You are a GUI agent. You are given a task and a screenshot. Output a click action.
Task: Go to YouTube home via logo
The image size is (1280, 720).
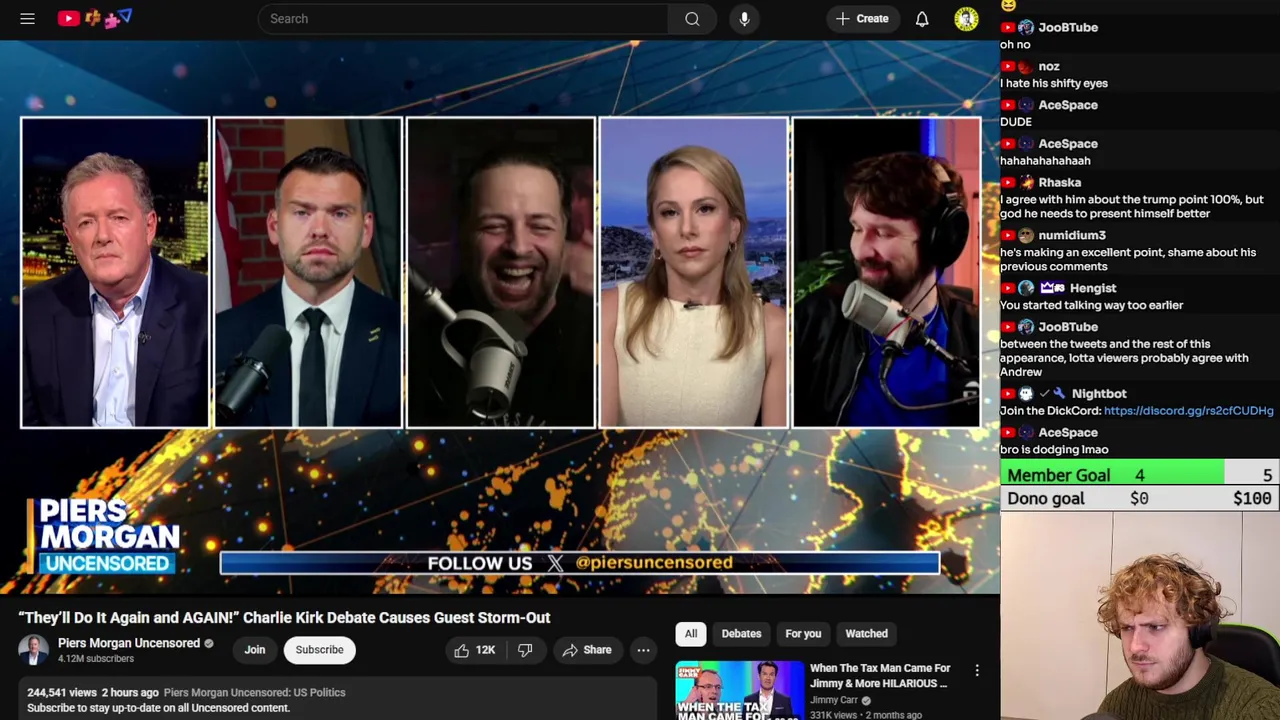(95, 18)
